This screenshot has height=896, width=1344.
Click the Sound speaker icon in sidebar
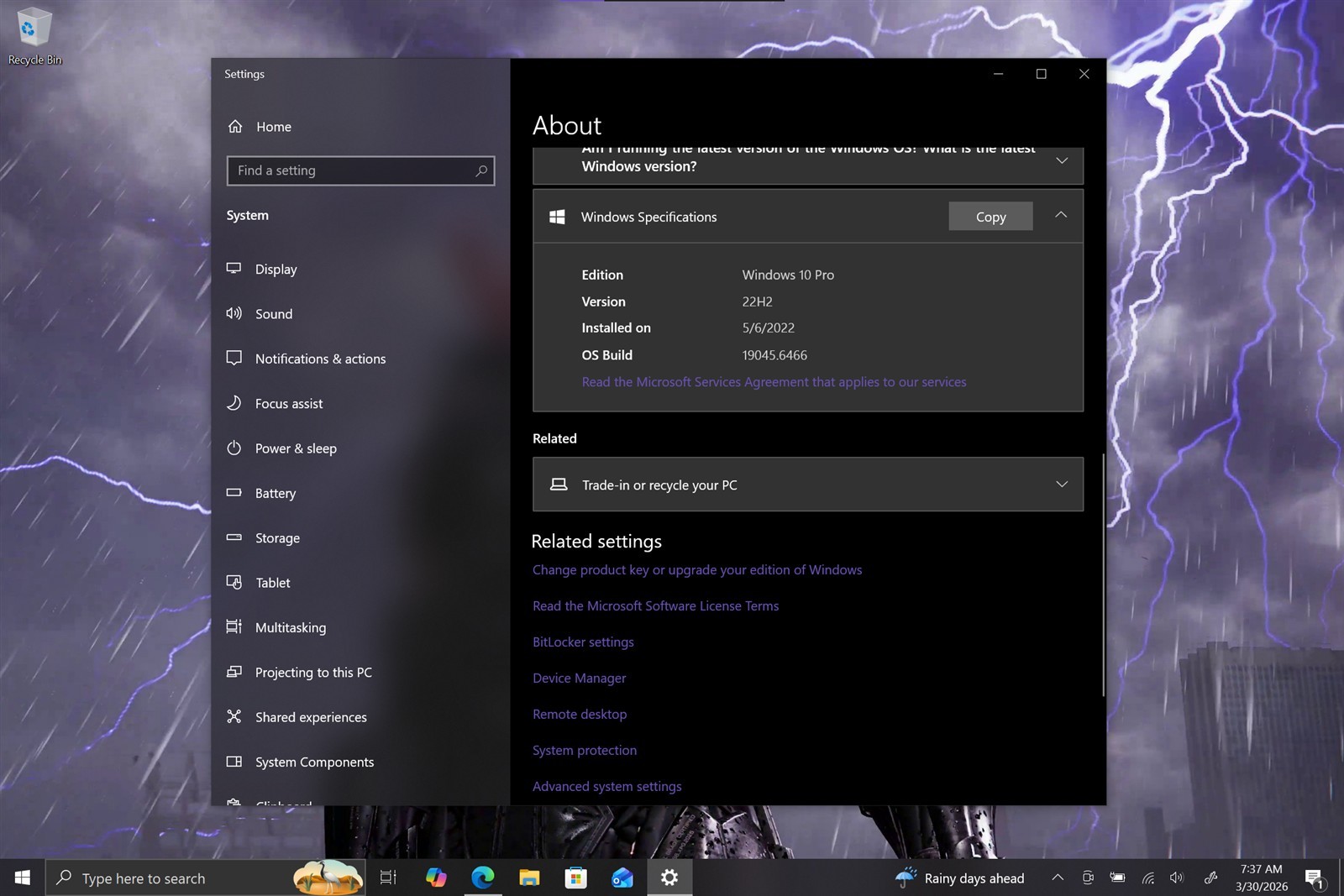point(234,313)
